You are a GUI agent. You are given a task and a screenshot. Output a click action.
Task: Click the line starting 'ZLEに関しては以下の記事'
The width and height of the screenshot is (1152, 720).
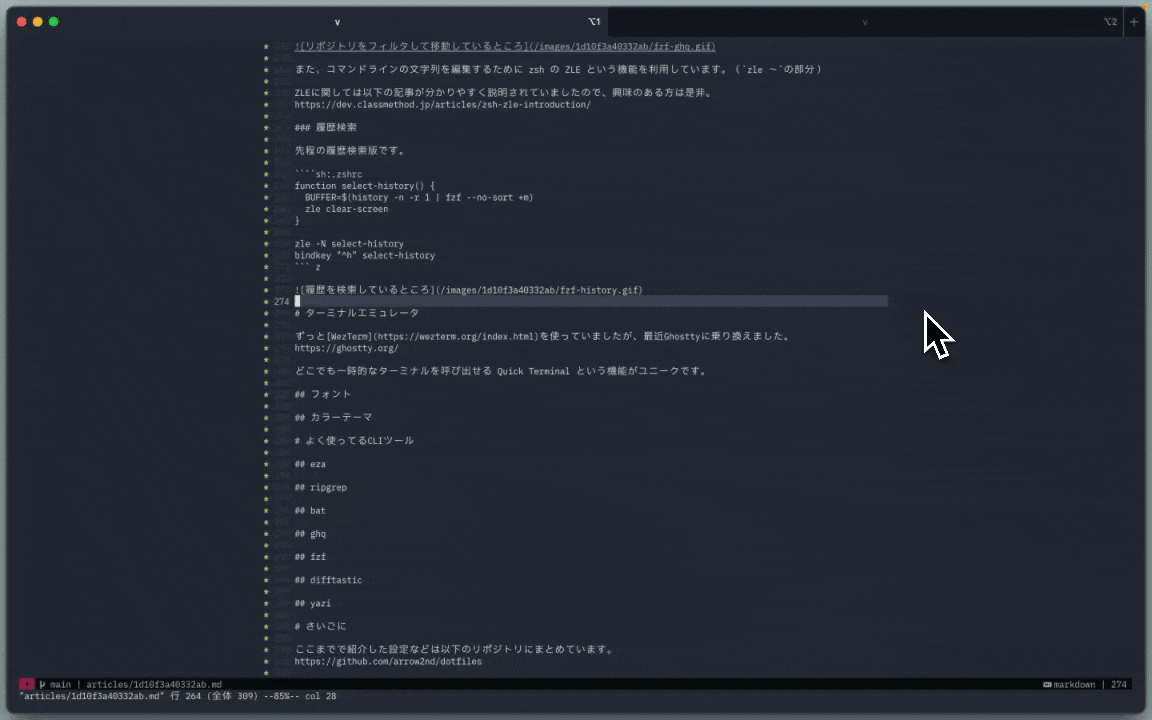(x=503, y=93)
